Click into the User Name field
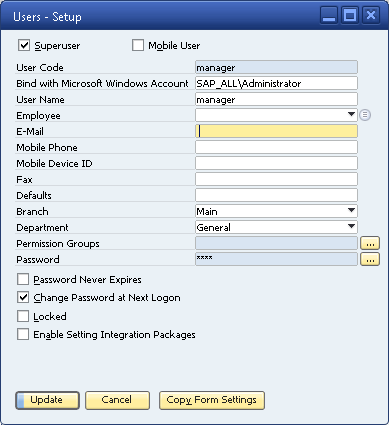This screenshot has height=425, width=389. point(276,99)
